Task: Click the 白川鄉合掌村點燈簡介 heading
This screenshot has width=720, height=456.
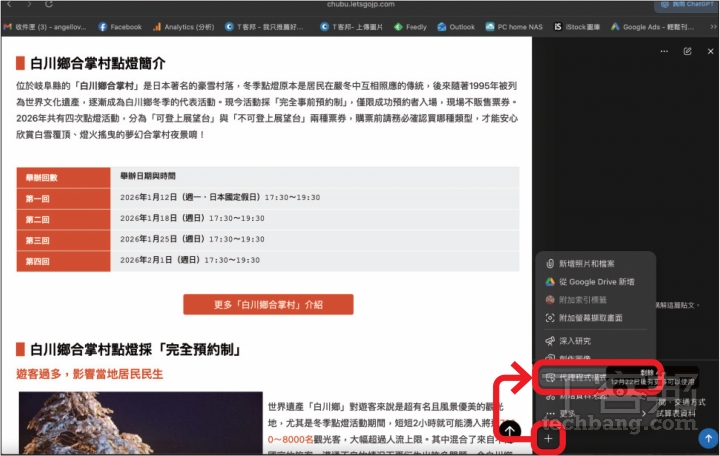Action: [97, 63]
